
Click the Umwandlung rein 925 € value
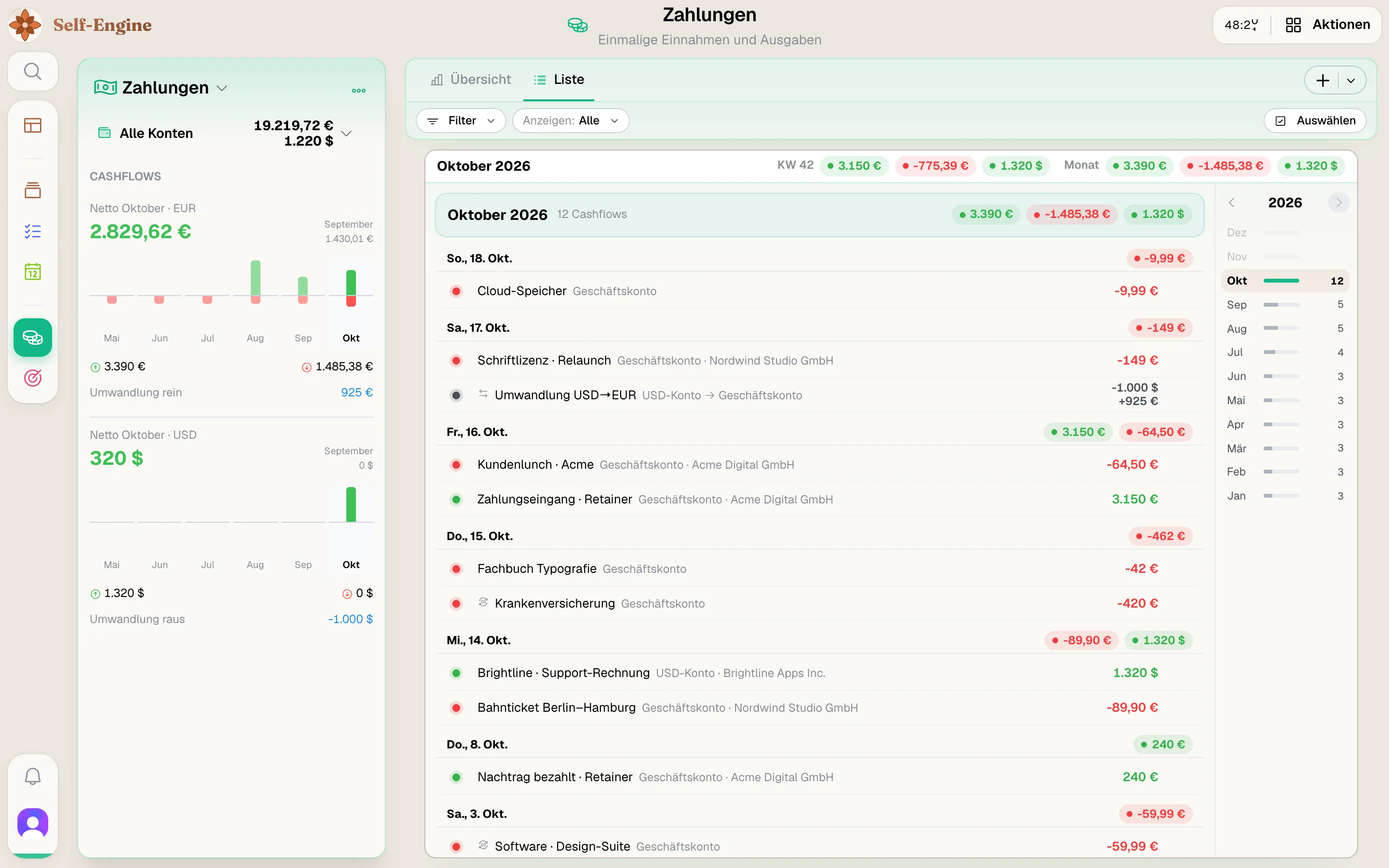click(x=356, y=393)
